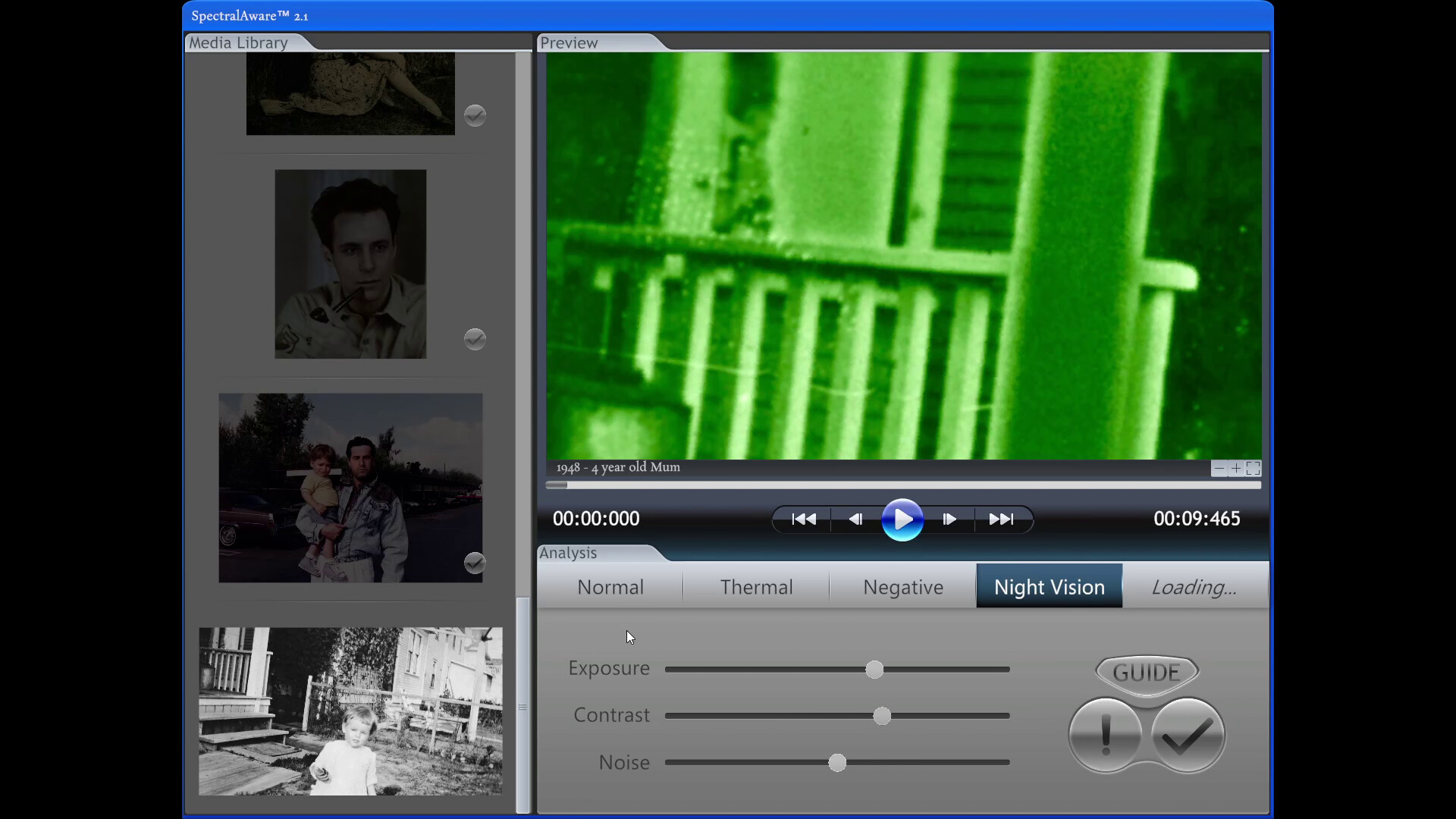The height and width of the screenshot is (819, 1456).
Task: Select the porch child photo thumbnail
Action: click(350, 711)
